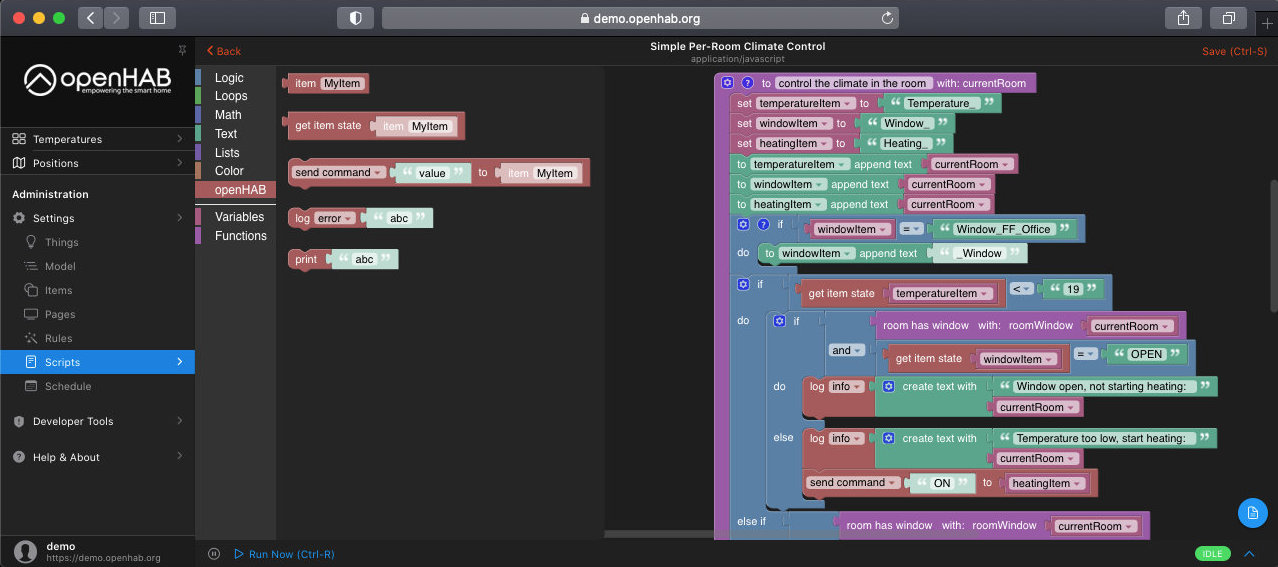
Task: Click the Safari share icon
Action: [1183, 18]
